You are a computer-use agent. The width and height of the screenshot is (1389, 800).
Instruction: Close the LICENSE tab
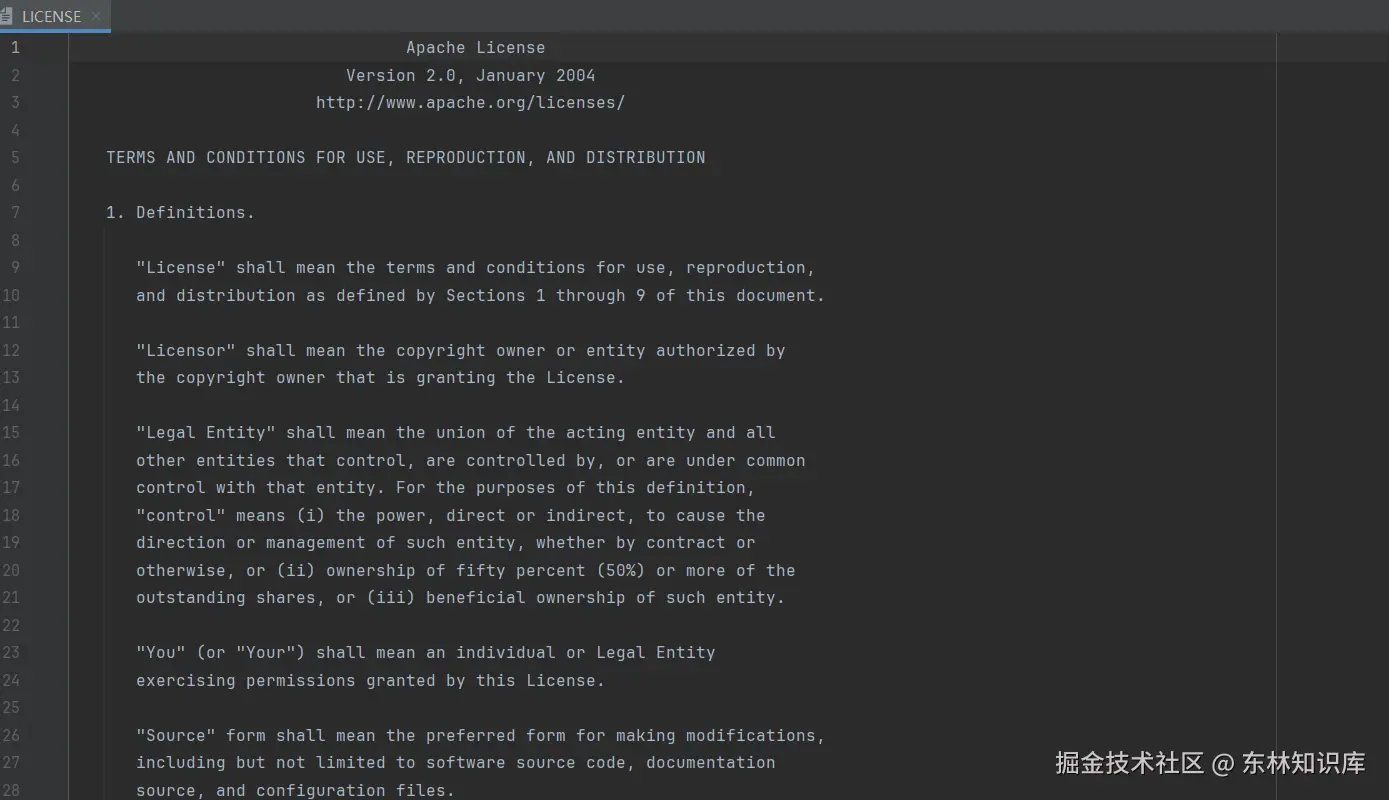96,16
